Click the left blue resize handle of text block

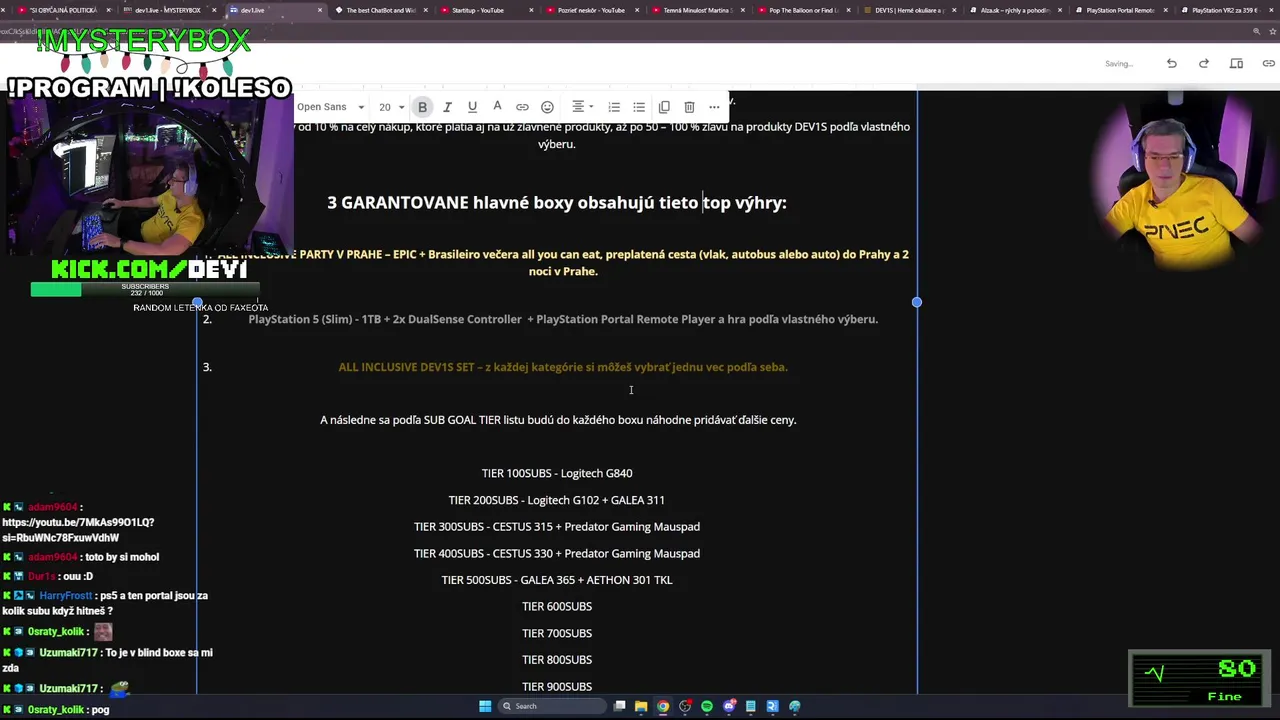coord(197,302)
